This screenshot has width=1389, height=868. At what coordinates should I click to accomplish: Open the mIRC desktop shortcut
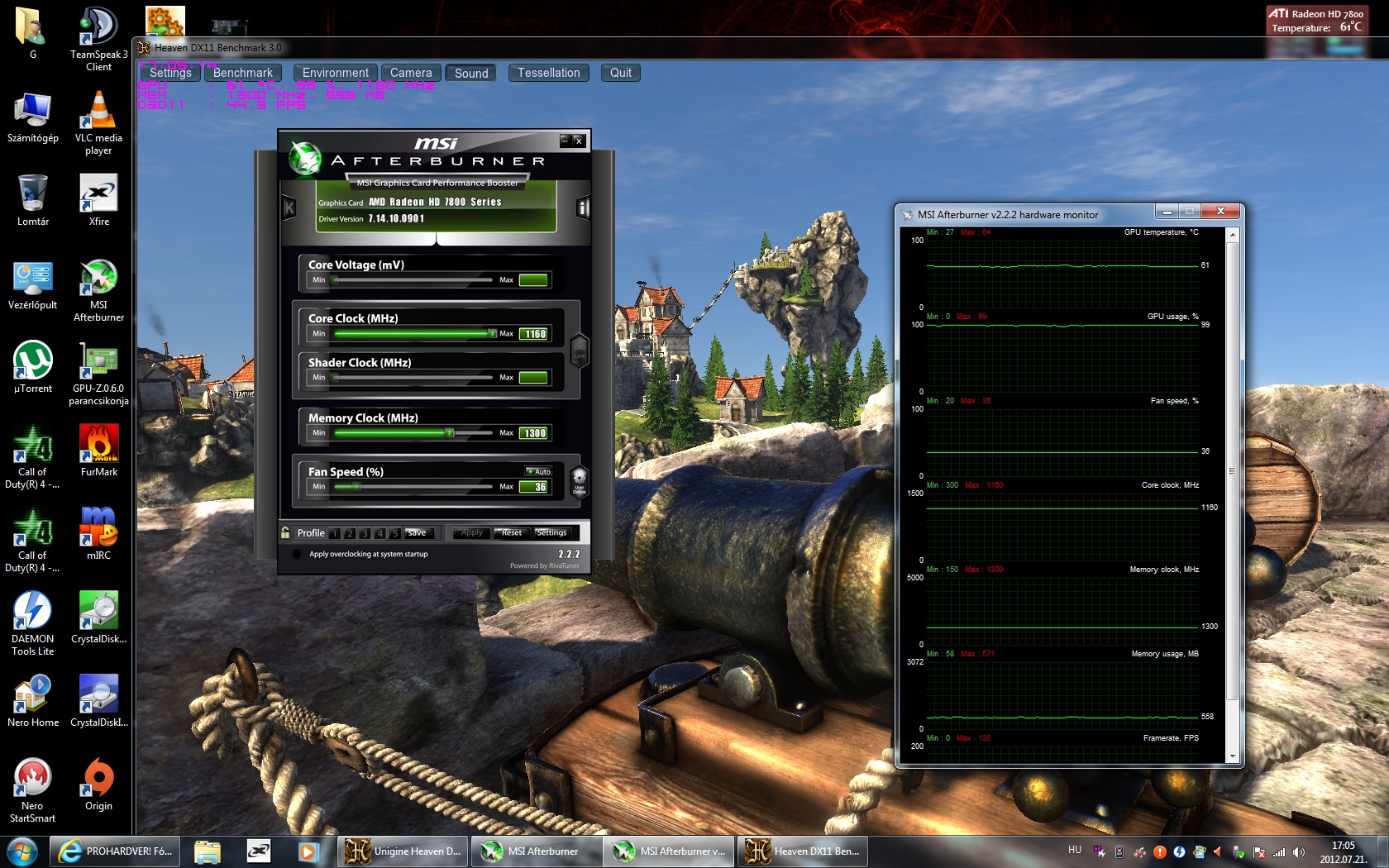[98, 533]
